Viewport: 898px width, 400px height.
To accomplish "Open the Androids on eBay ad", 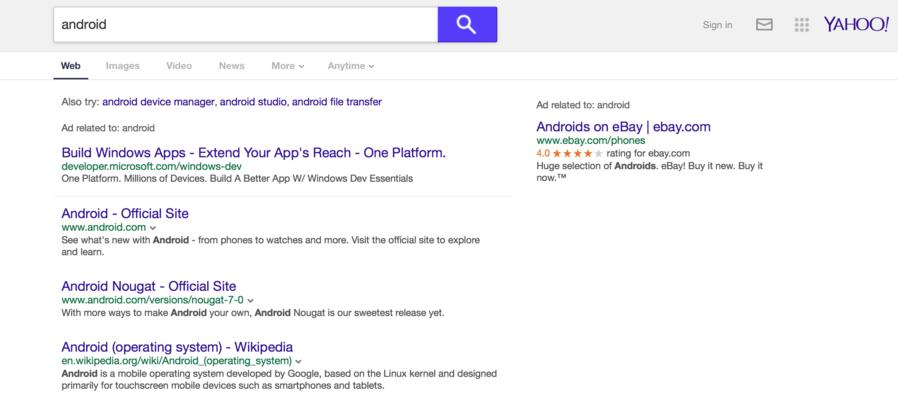I will 623,127.
